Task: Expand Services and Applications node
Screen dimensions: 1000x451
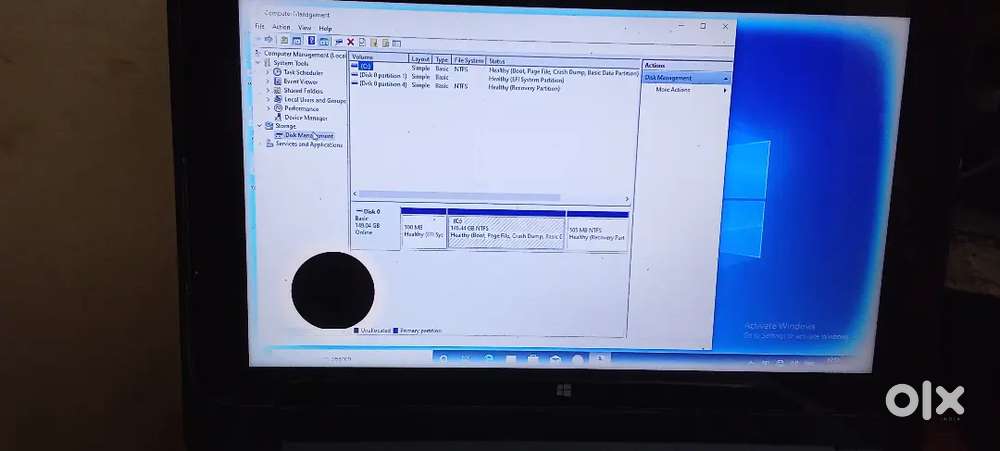Action: [260, 144]
